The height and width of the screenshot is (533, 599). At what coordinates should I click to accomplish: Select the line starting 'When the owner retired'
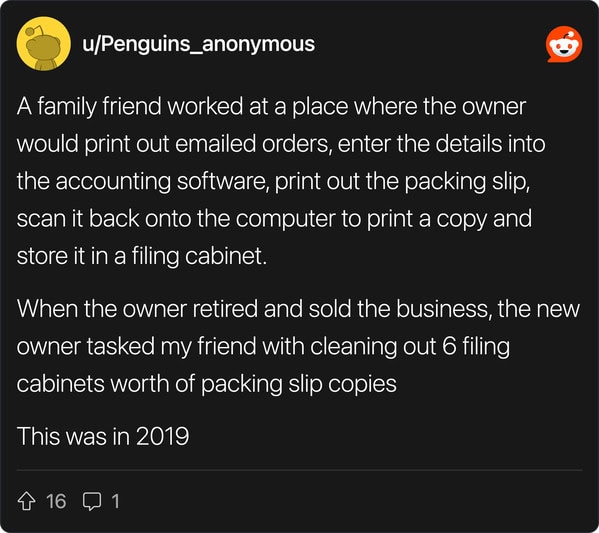coord(298,309)
